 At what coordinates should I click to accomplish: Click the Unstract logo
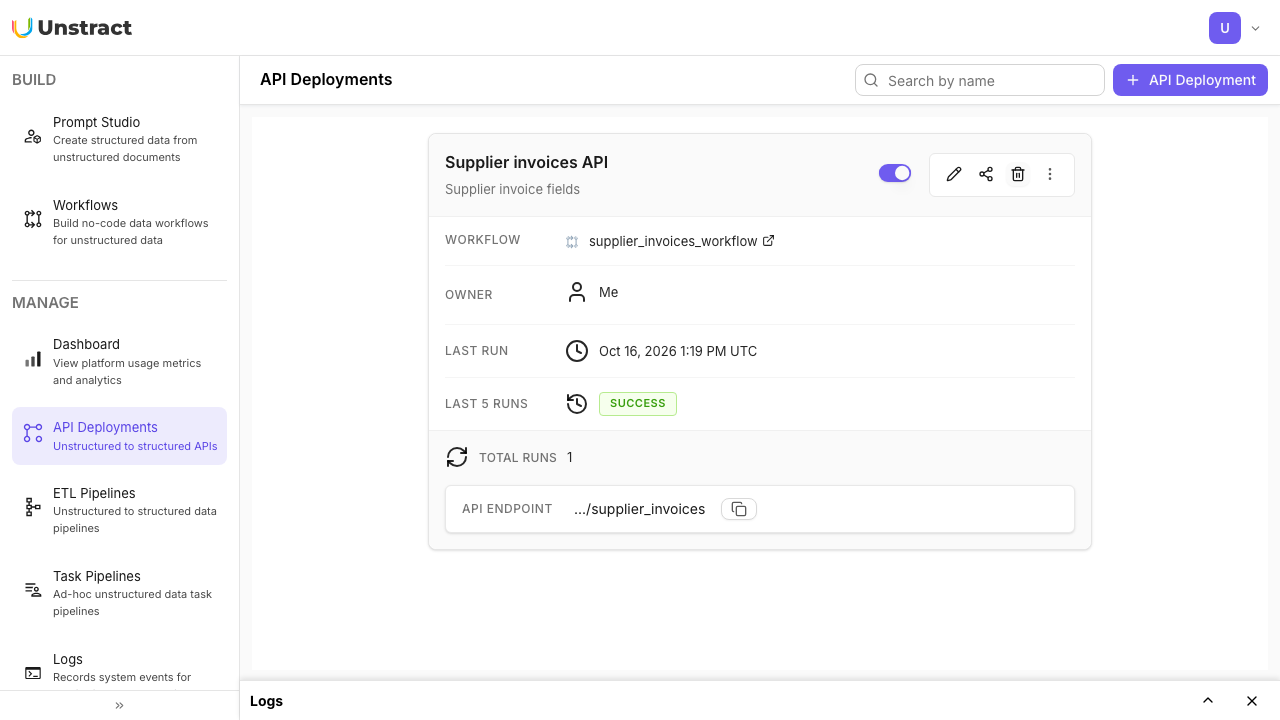tap(72, 28)
